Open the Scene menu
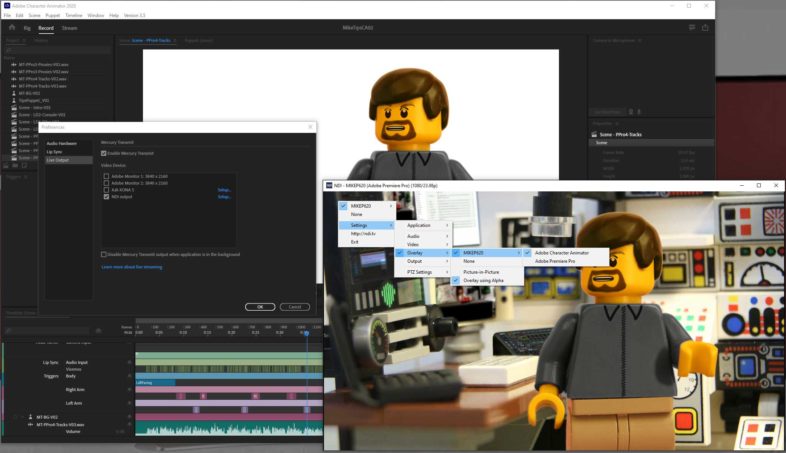 click(34, 16)
